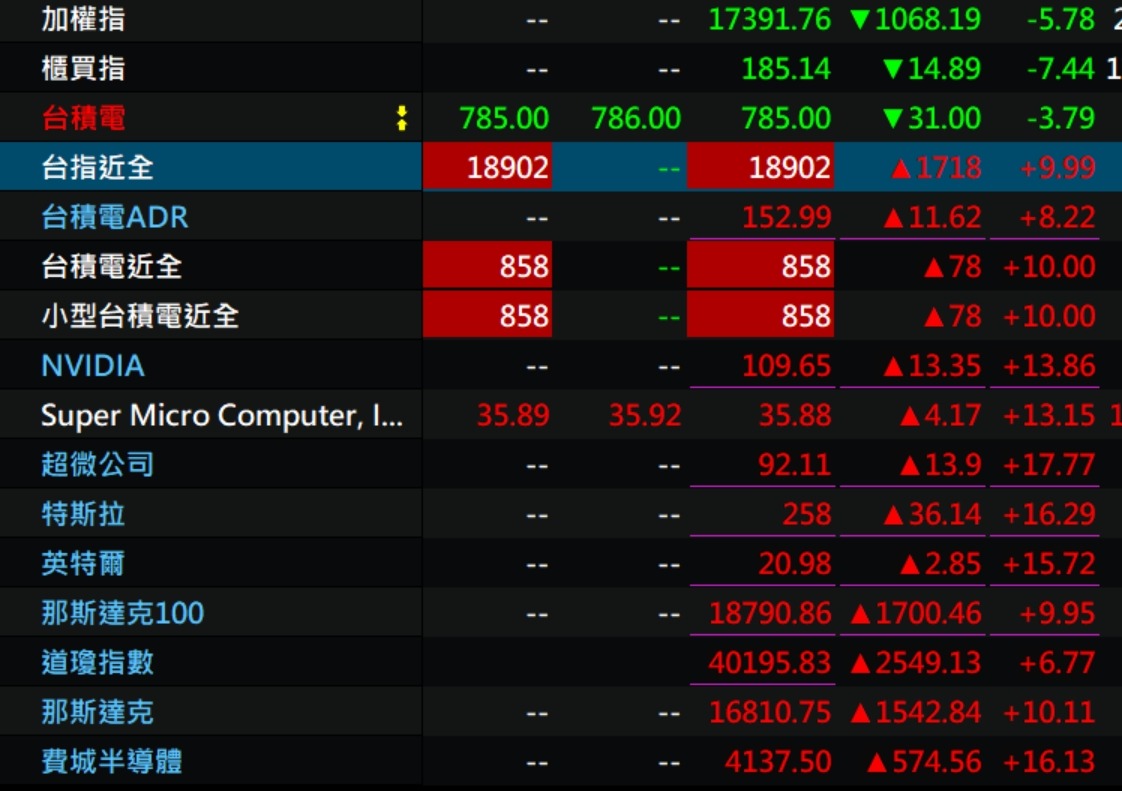Select the highlighted 台指近全 row name
Viewport: 1122px width, 791px height.
click(97, 168)
